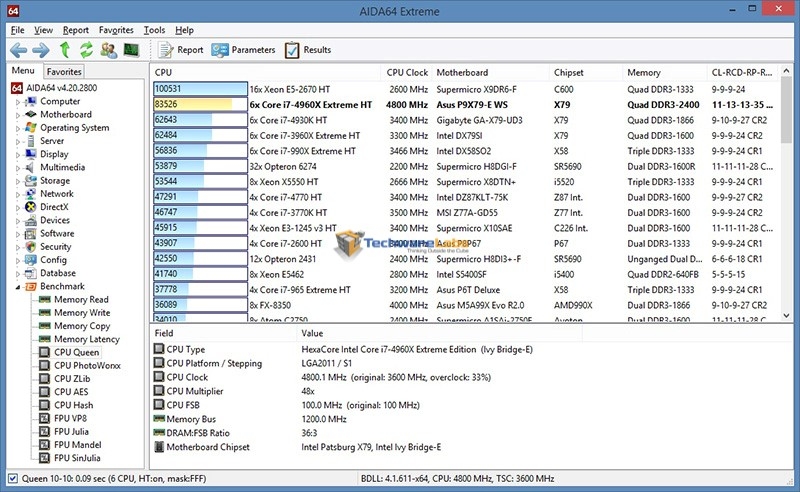Open the Help menu
This screenshot has width=800, height=492.
[184, 30]
